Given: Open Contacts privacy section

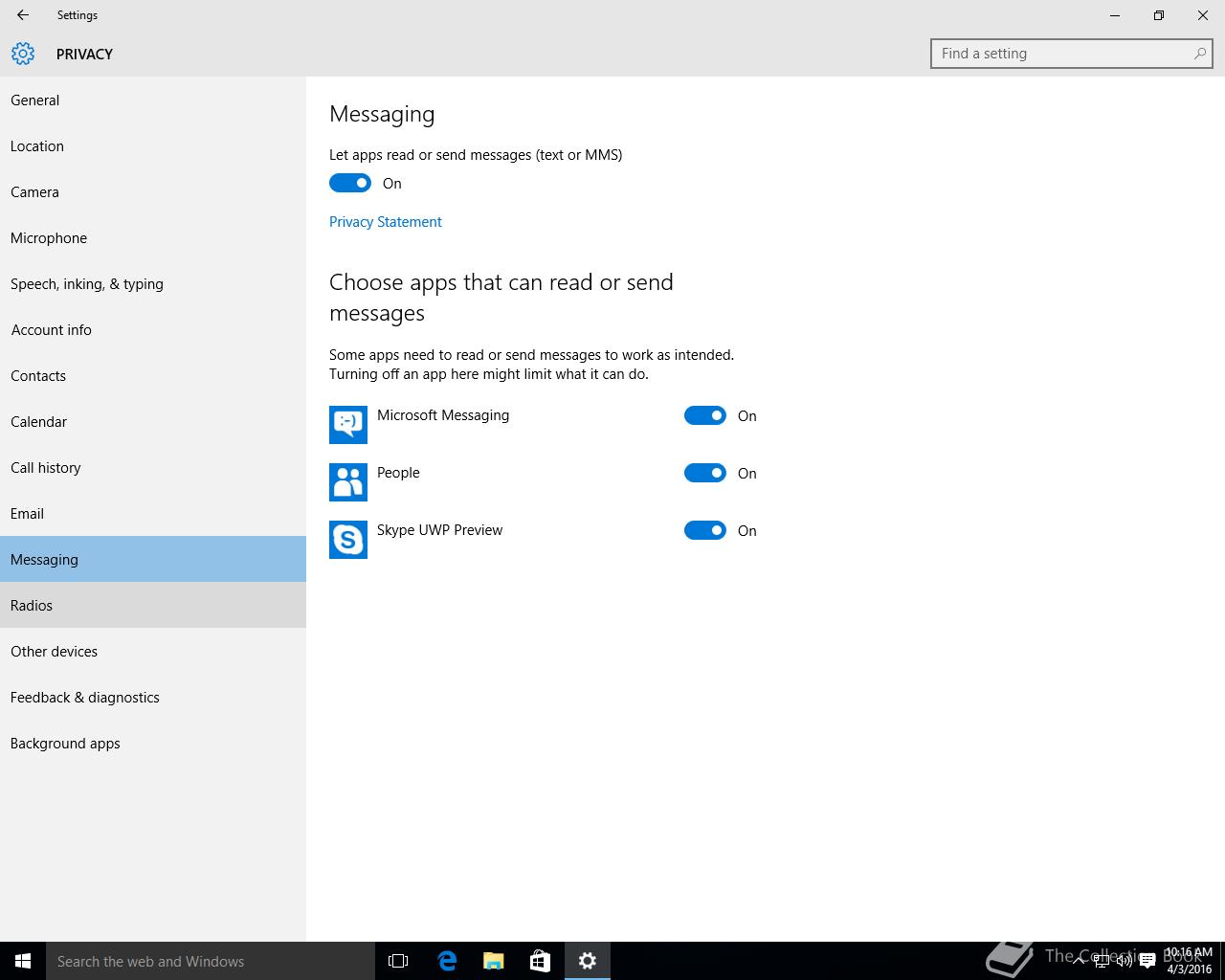Looking at the screenshot, I should 153,375.
